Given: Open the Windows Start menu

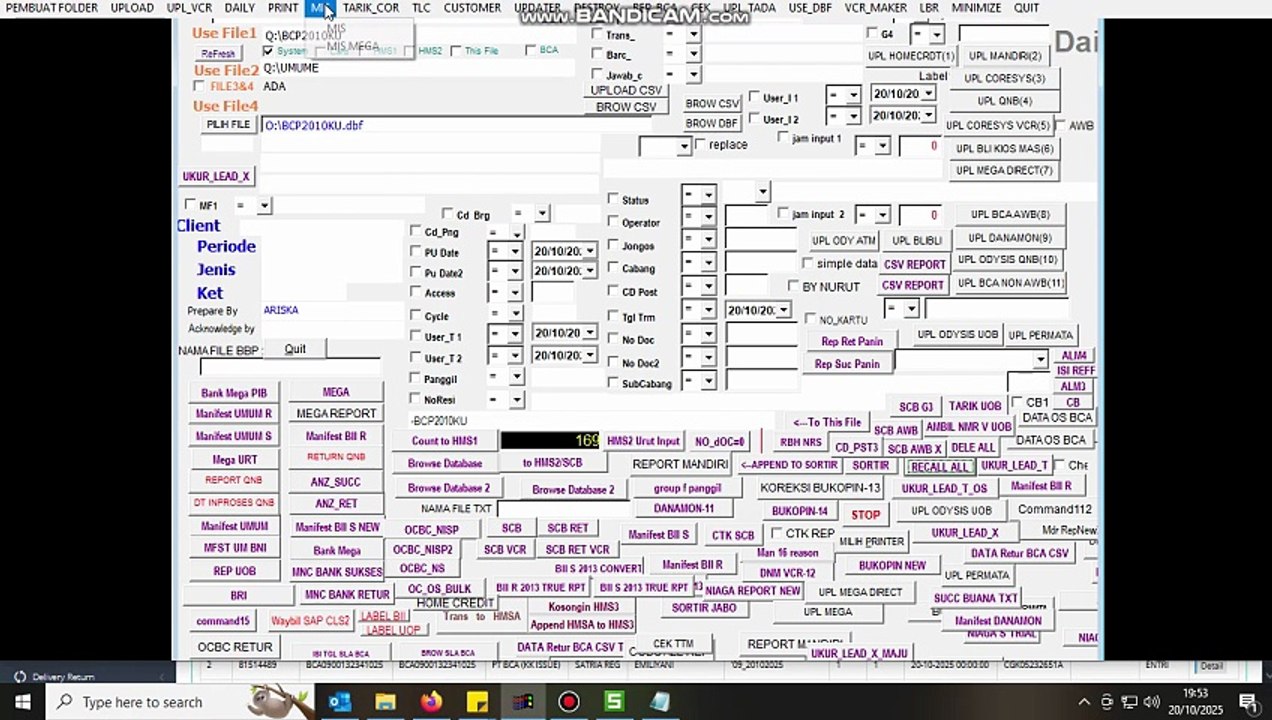Looking at the screenshot, I should point(22,702).
